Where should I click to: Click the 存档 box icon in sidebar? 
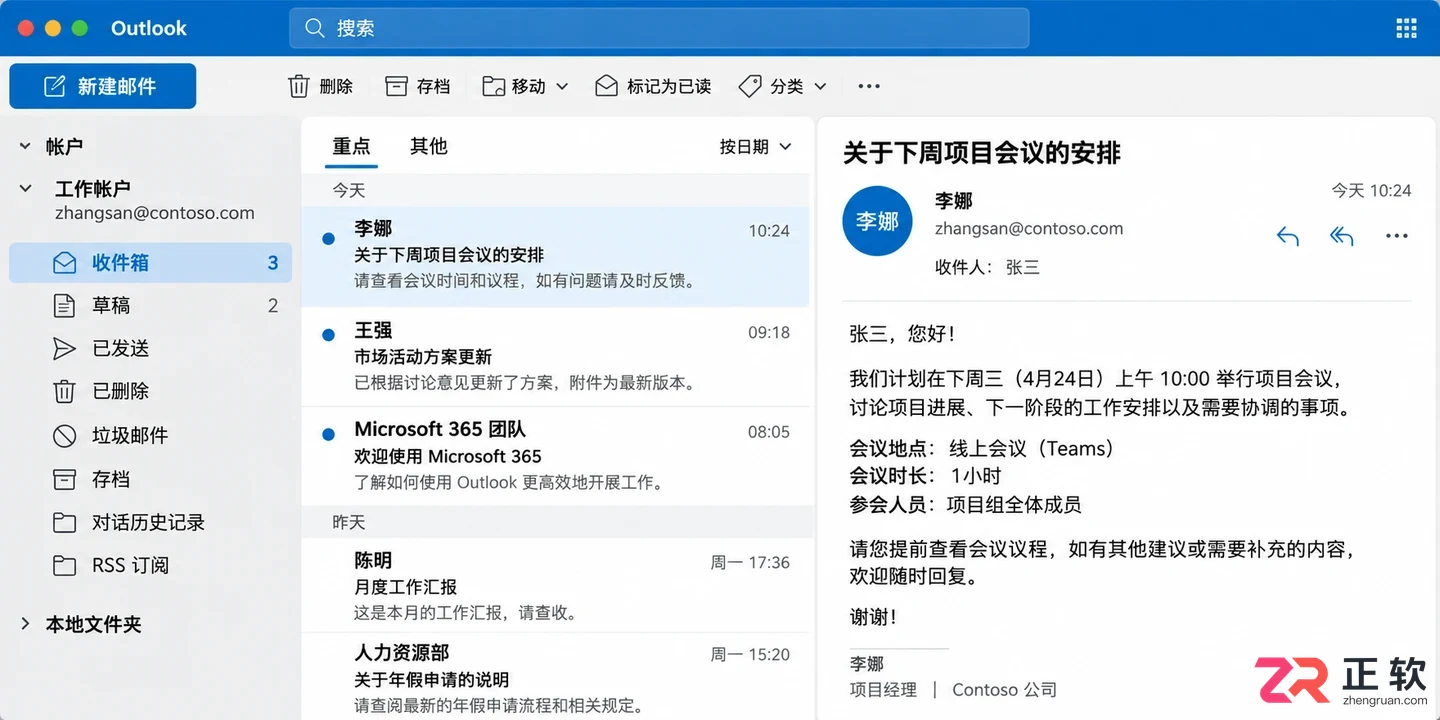pos(64,479)
